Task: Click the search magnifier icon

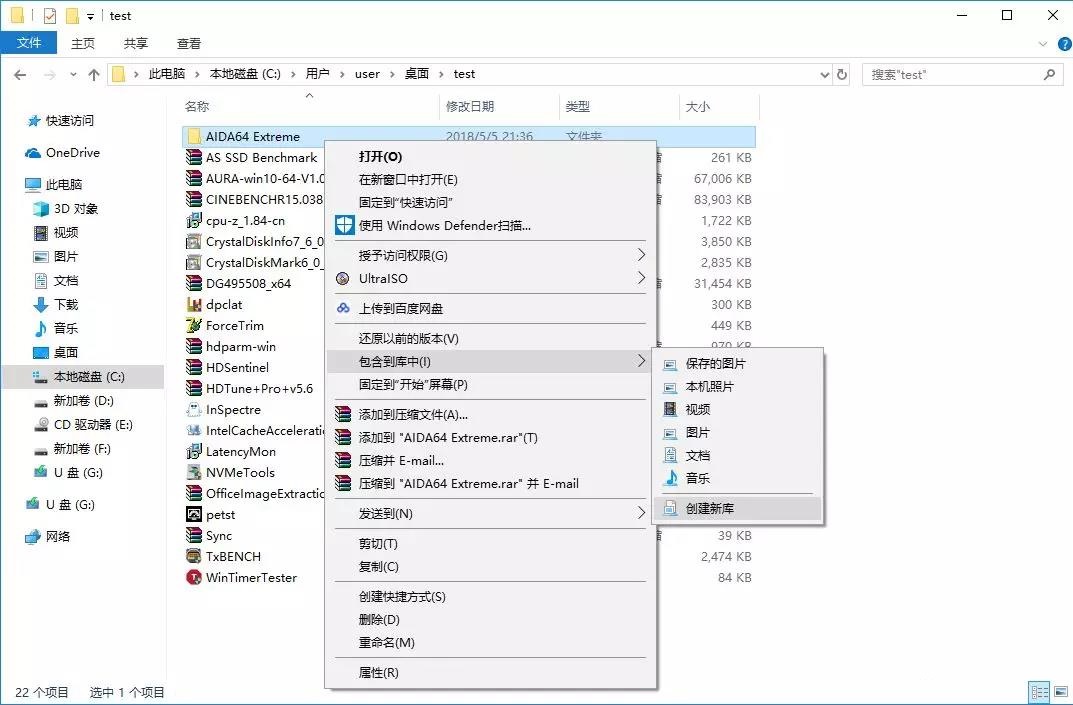Action: click(x=1047, y=74)
